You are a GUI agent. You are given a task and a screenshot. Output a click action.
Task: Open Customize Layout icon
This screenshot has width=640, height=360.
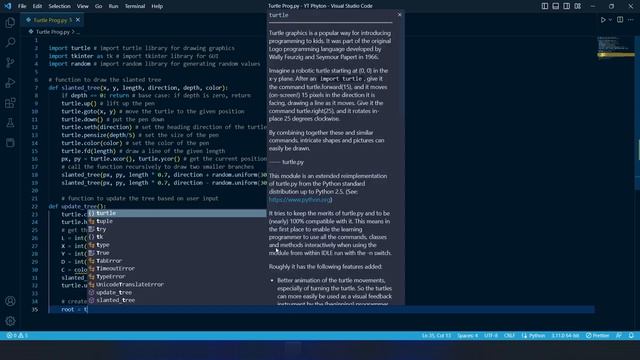click(x=578, y=6)
